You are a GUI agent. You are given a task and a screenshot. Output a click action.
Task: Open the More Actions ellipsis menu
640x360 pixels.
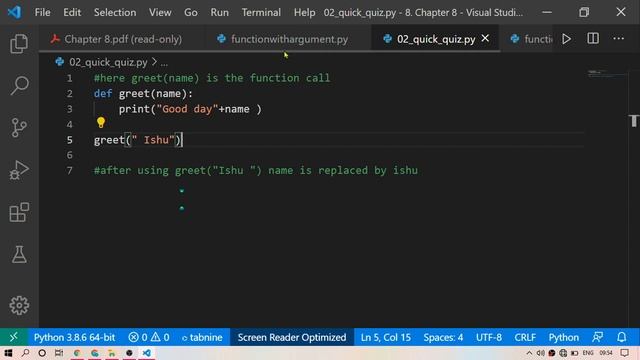point(618,38)
